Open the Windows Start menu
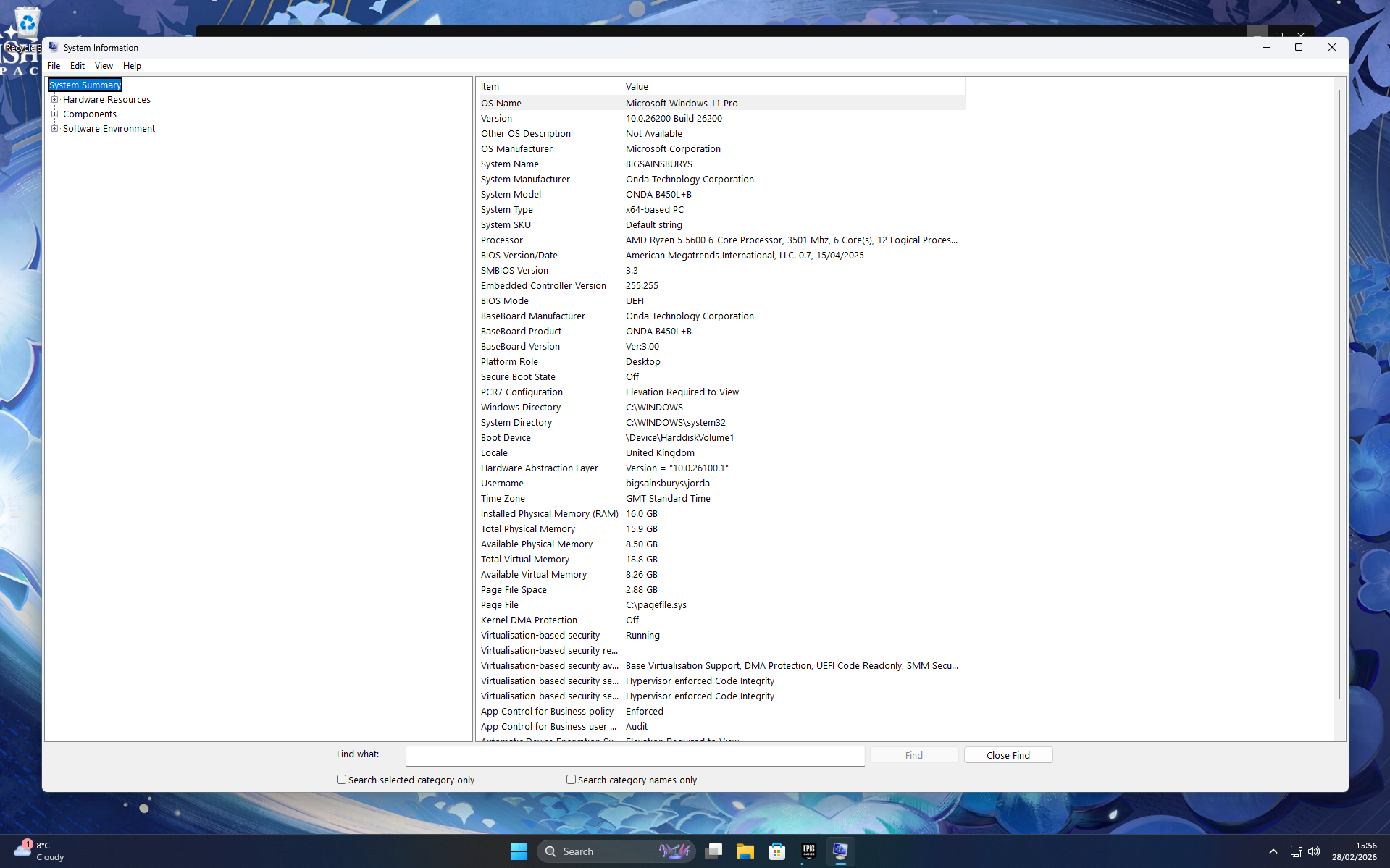 pos(519,851)
